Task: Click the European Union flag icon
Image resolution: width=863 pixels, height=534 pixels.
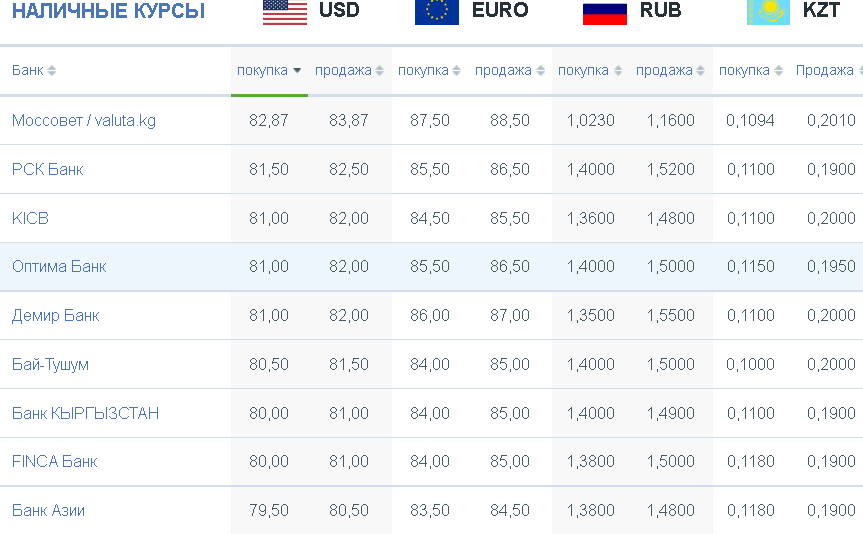Action: (x=436, y=13)
